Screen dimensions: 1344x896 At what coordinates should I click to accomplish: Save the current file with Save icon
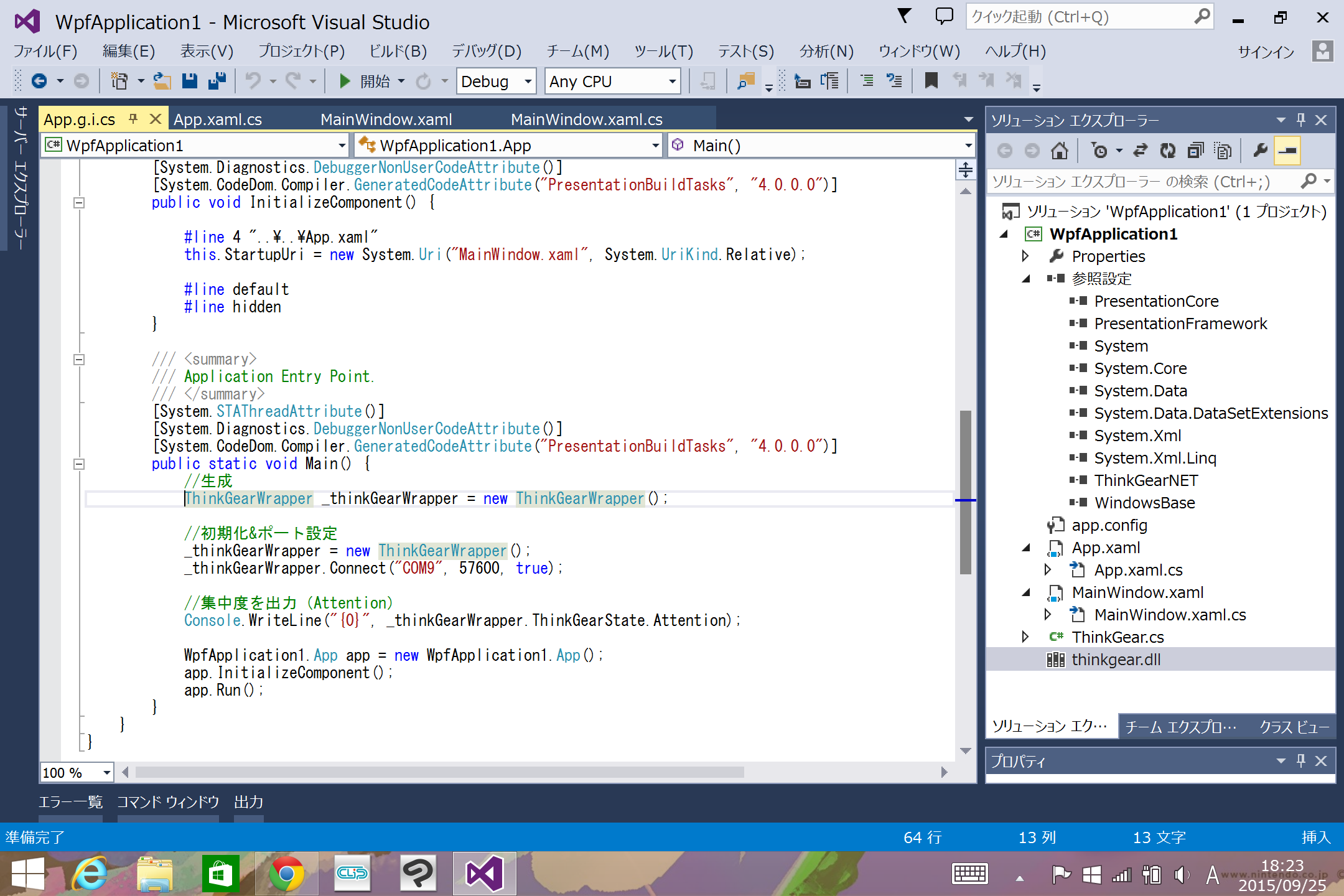tap(190, 81)
